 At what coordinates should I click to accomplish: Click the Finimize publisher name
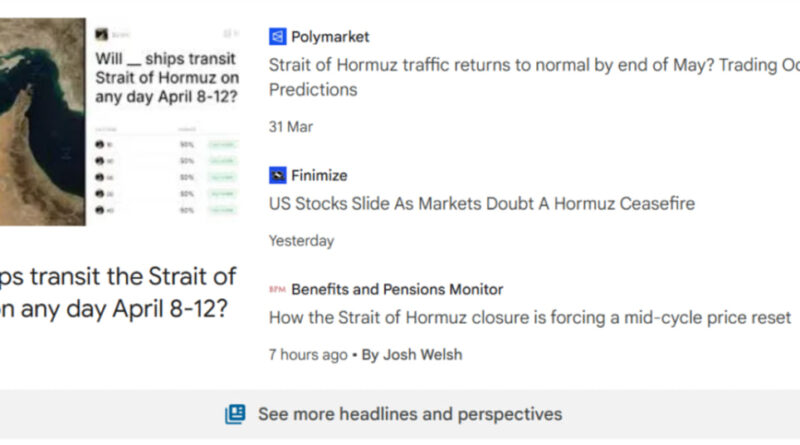pyautogui.click(x=319, y=176)
